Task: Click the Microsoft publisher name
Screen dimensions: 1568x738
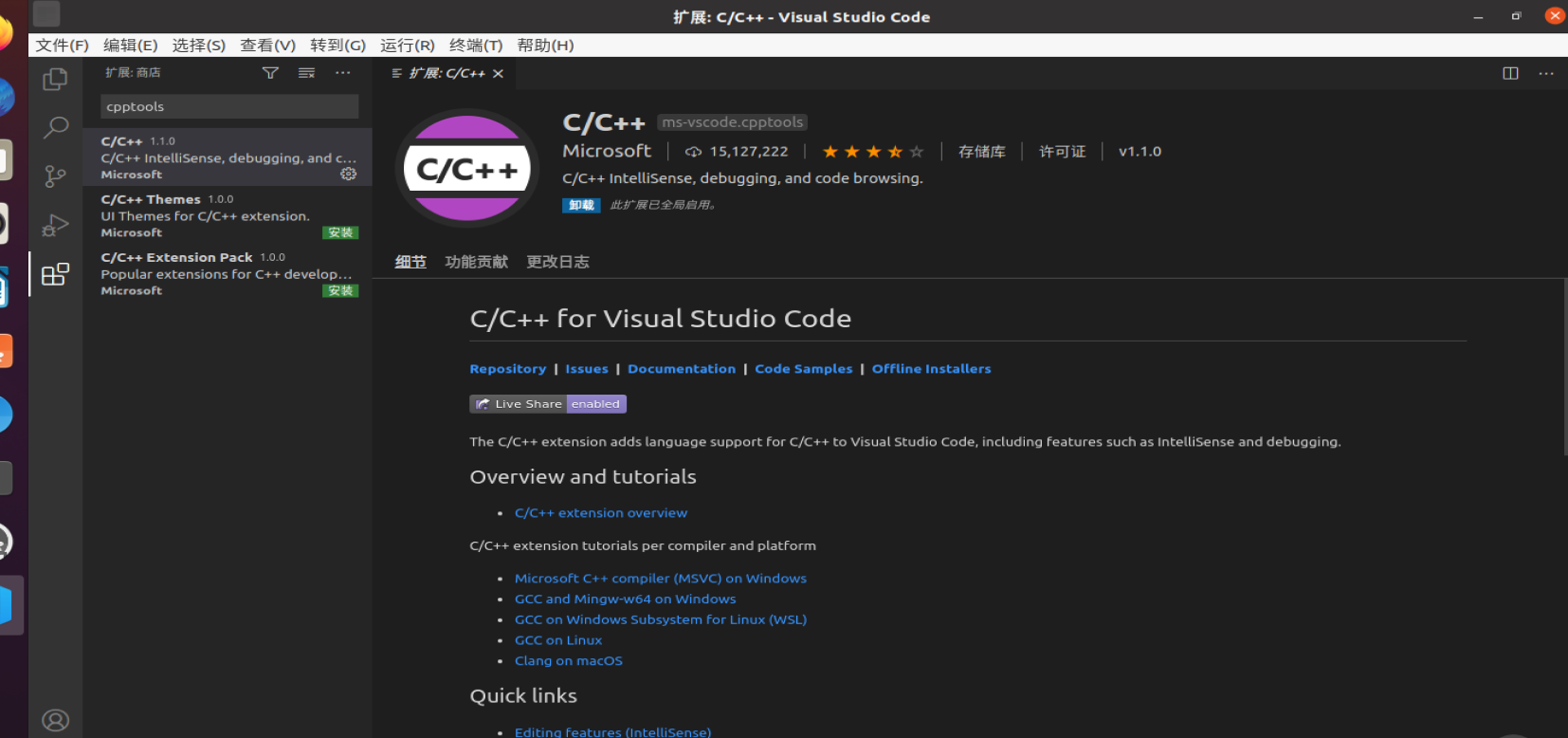Action: coord(607,151)
